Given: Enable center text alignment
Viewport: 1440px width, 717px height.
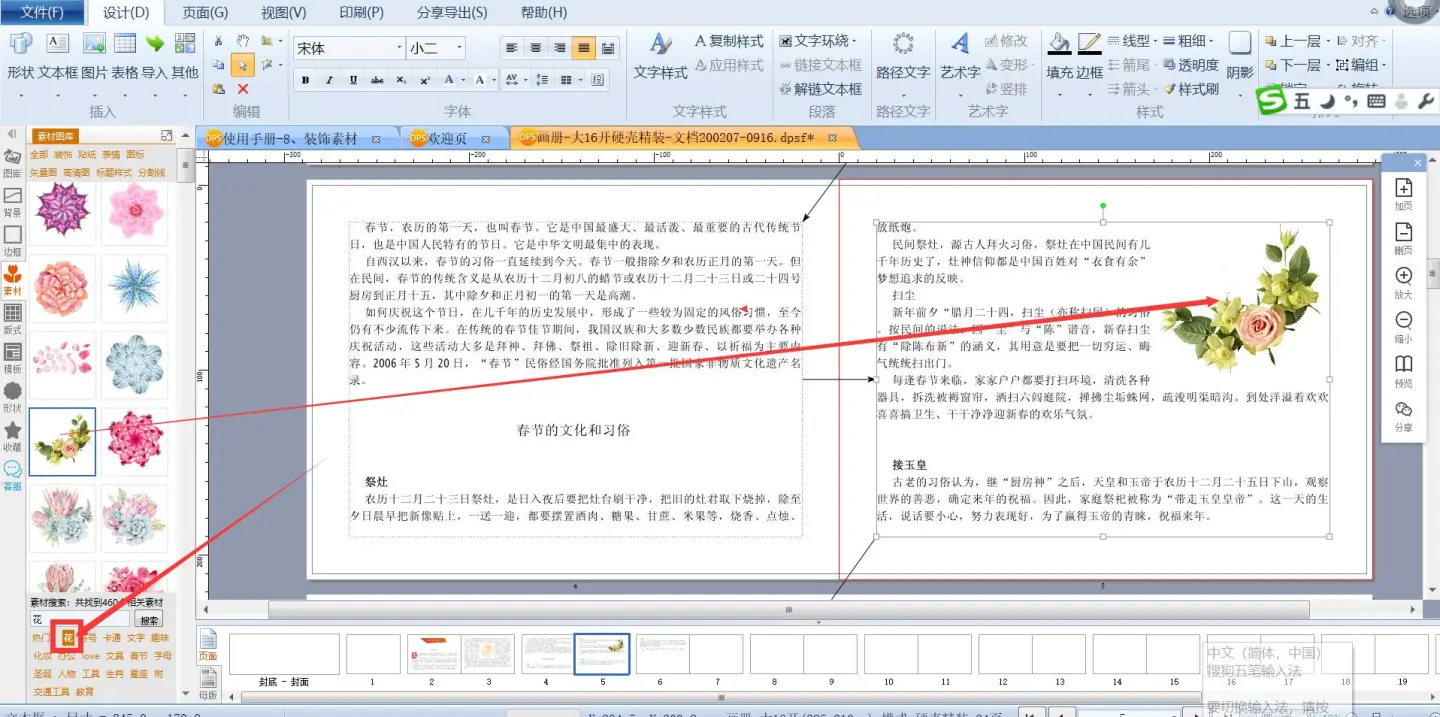Looking at the screenshot, I should click(x=536, y=48).
